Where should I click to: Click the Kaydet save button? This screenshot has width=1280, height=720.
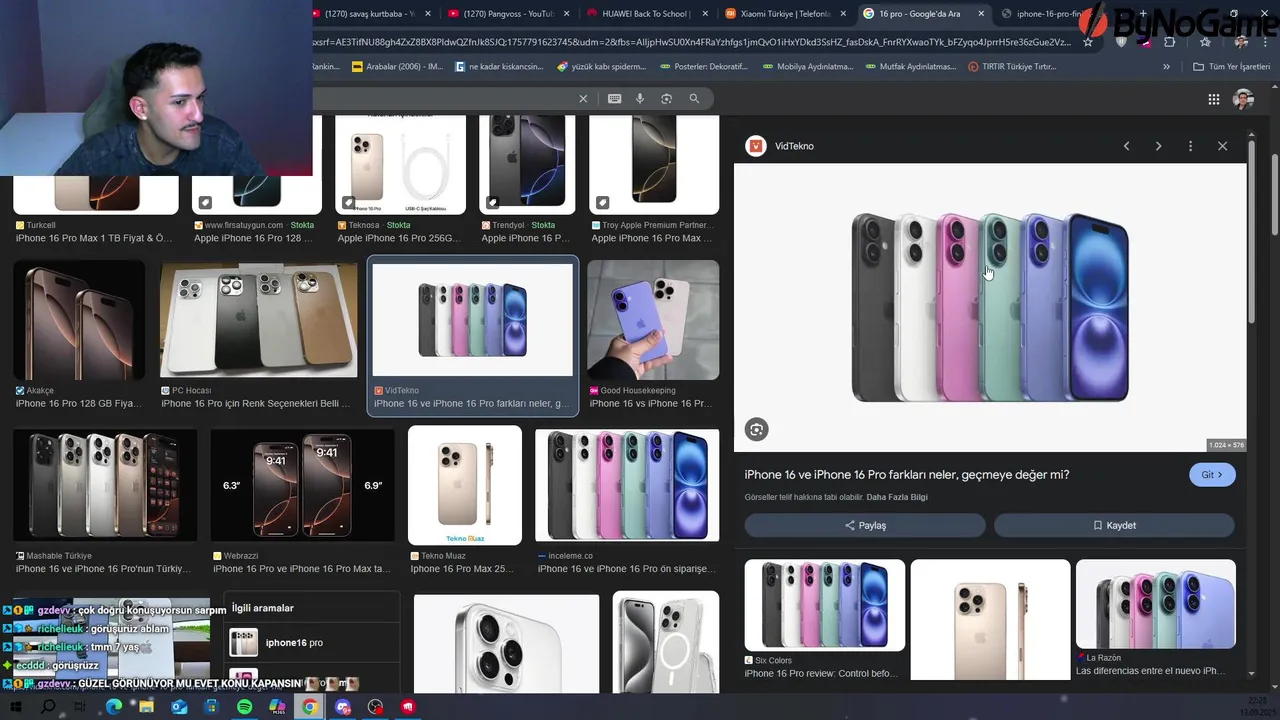(x=1114, y=526)
